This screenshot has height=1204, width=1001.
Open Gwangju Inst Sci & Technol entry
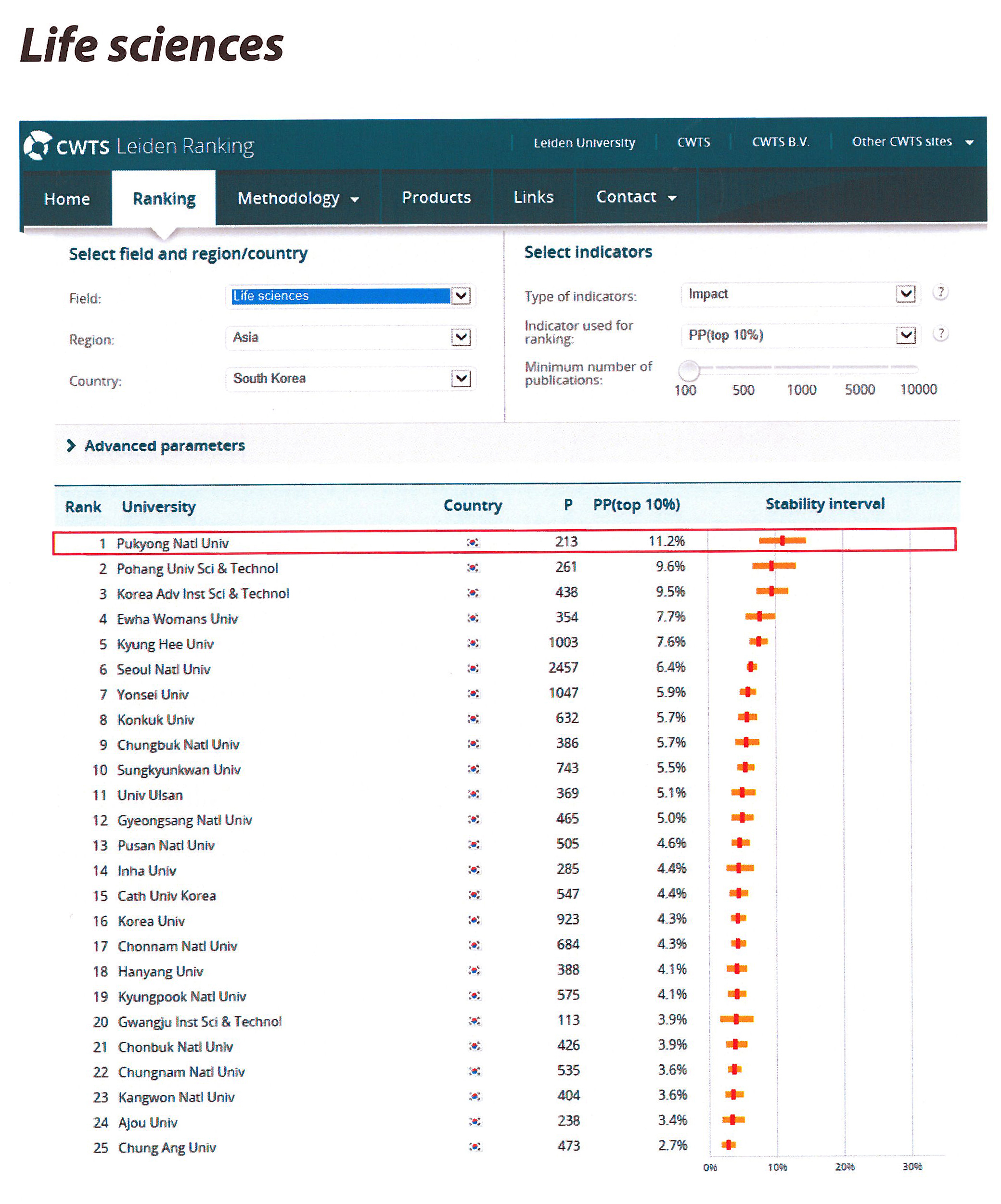(200, 1022)
